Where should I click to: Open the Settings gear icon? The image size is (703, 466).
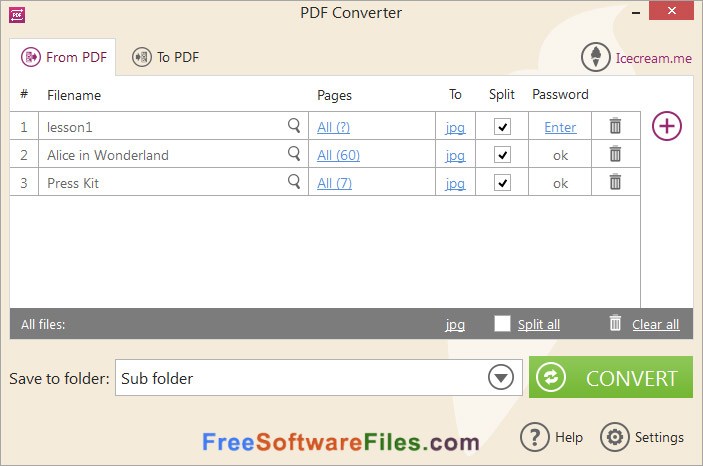615,436
